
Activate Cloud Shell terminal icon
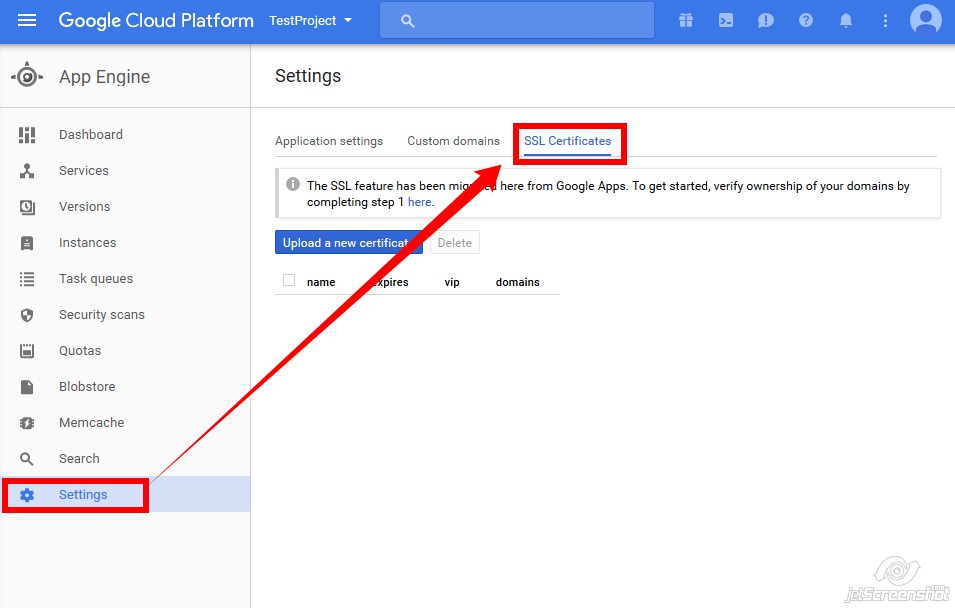pyautogui.click(x=726, y=20)
